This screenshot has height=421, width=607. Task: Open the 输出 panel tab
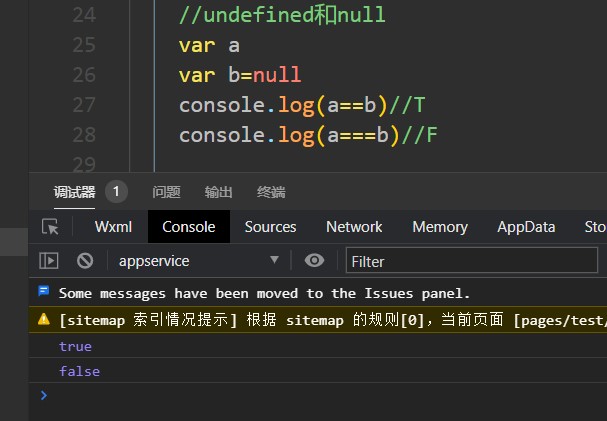(218, 192)
